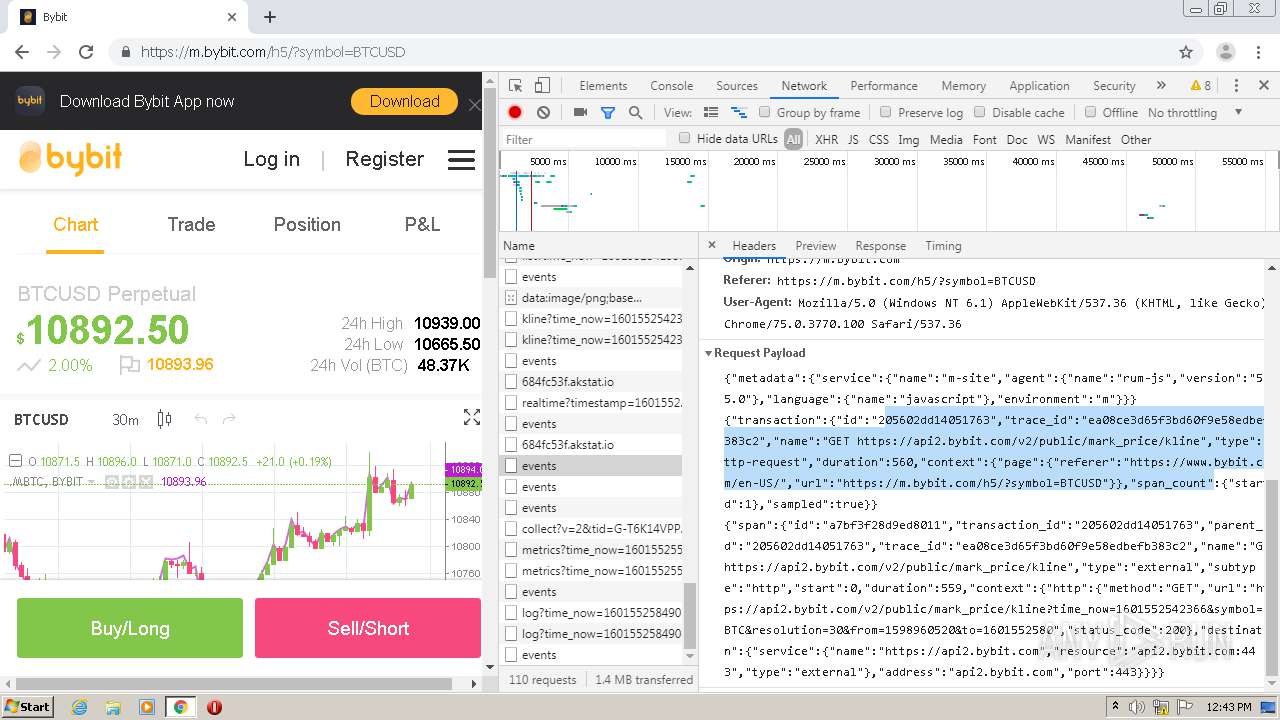
Task: Enable Group by frame checkbox
Action: pyautogui.click(x=765, y=112)
